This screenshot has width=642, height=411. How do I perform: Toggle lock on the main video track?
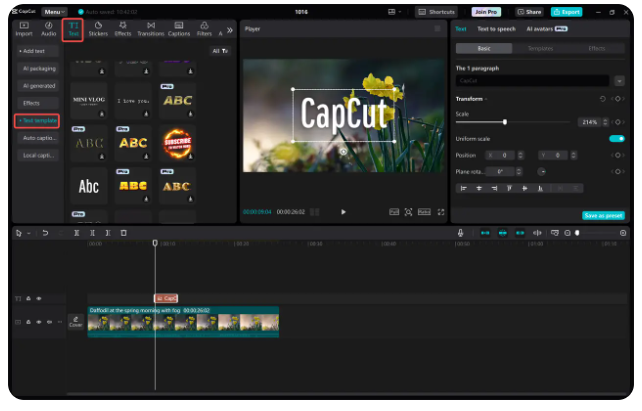point(29,322)
